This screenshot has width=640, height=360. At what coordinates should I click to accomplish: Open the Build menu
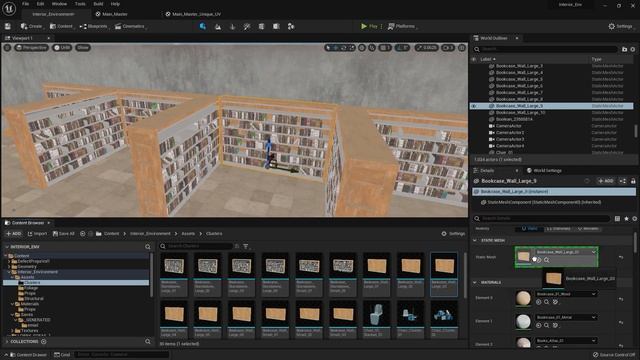(x=98, y=4)
